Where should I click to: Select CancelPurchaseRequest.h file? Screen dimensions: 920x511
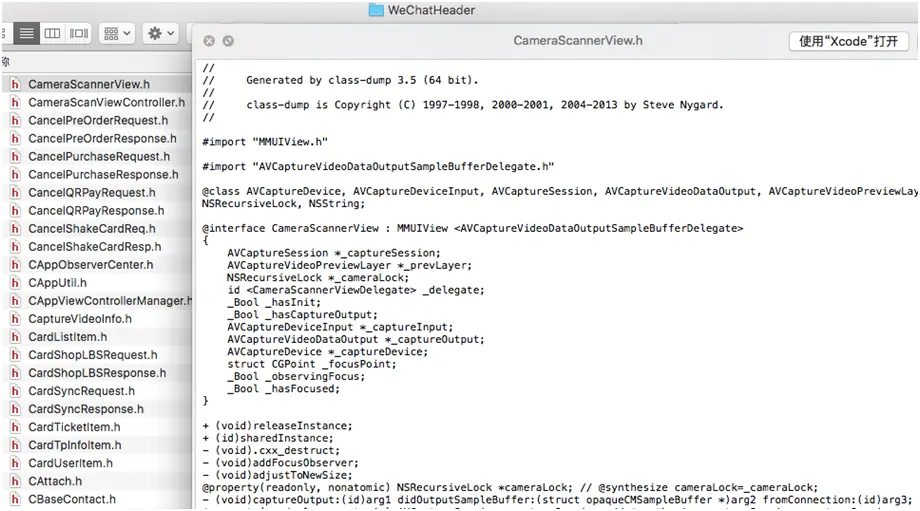(x=97, y=157)
